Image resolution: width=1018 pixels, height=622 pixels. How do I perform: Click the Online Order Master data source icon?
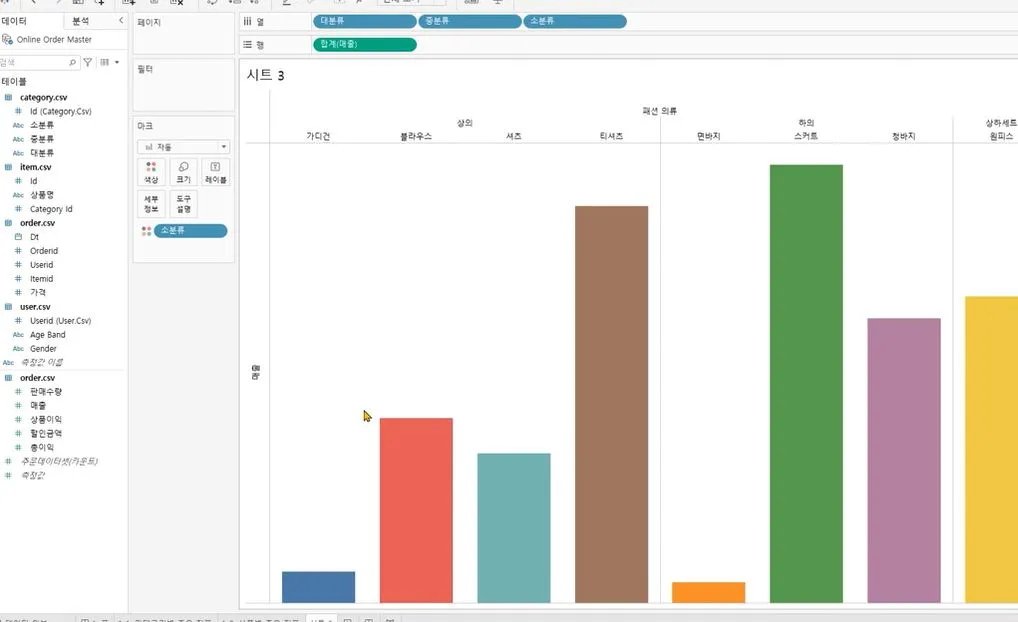click(7, 40)
